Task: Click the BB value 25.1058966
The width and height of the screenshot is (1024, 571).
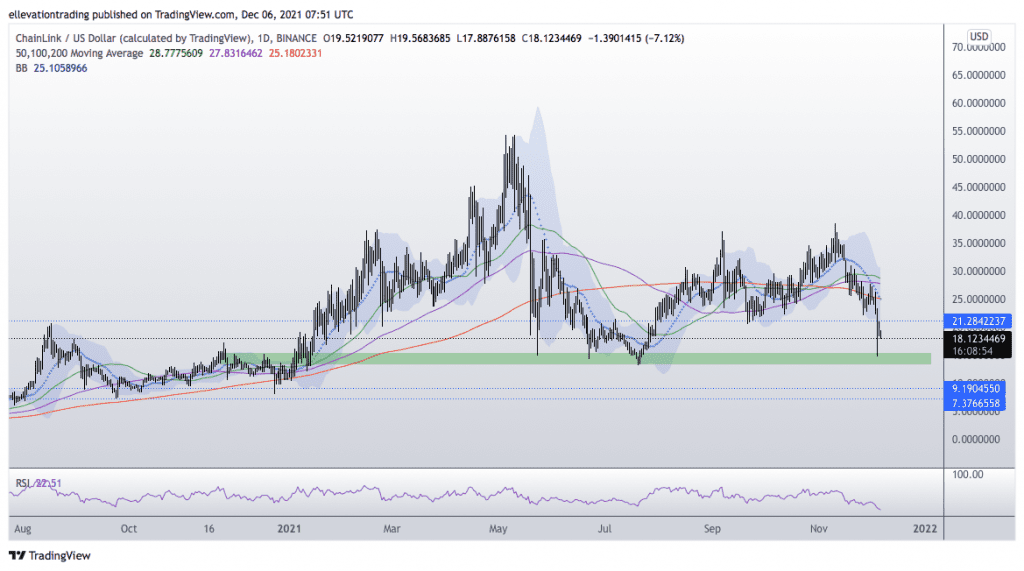Action: pos(60,68)
